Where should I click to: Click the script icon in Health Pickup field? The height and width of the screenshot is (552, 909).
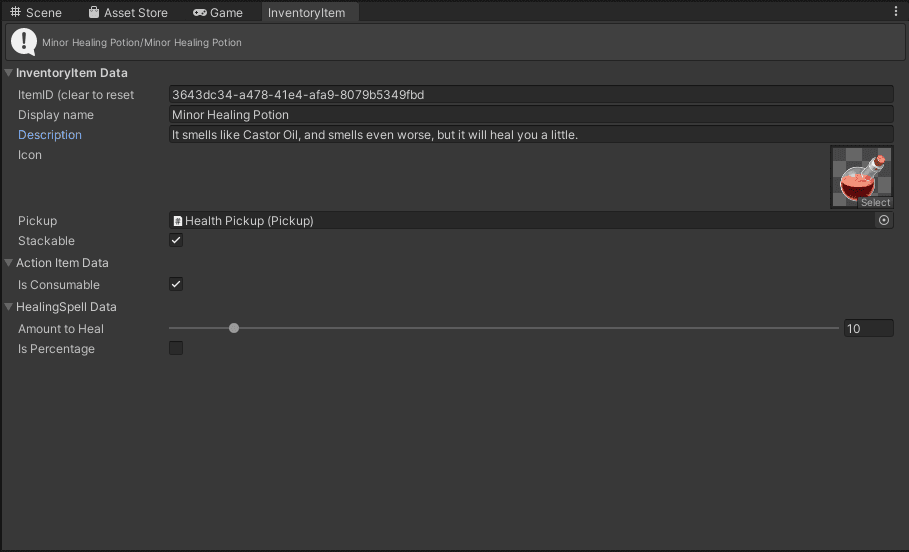178,221
